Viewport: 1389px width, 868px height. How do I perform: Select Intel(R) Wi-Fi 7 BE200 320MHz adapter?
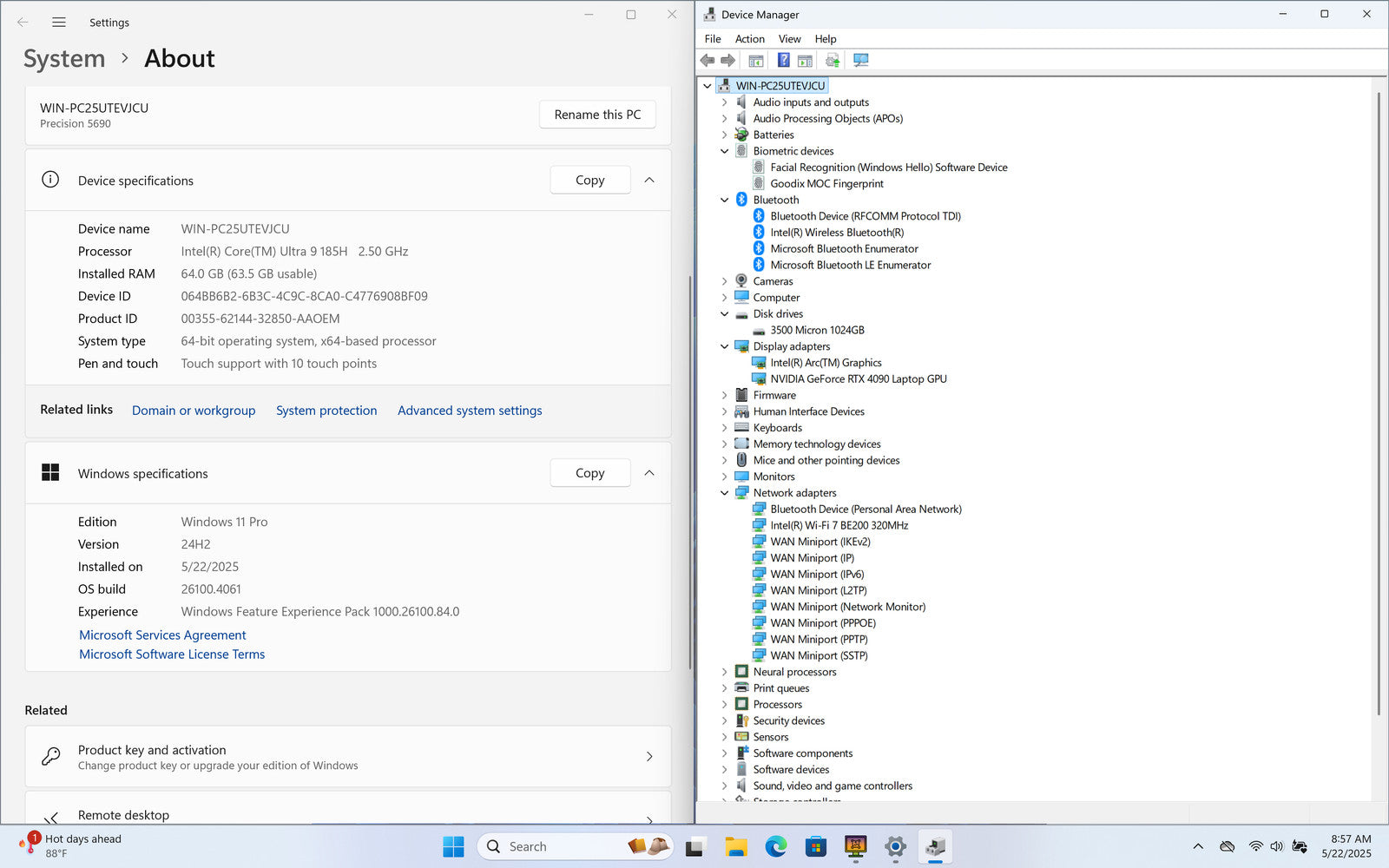tap(839, 525)
